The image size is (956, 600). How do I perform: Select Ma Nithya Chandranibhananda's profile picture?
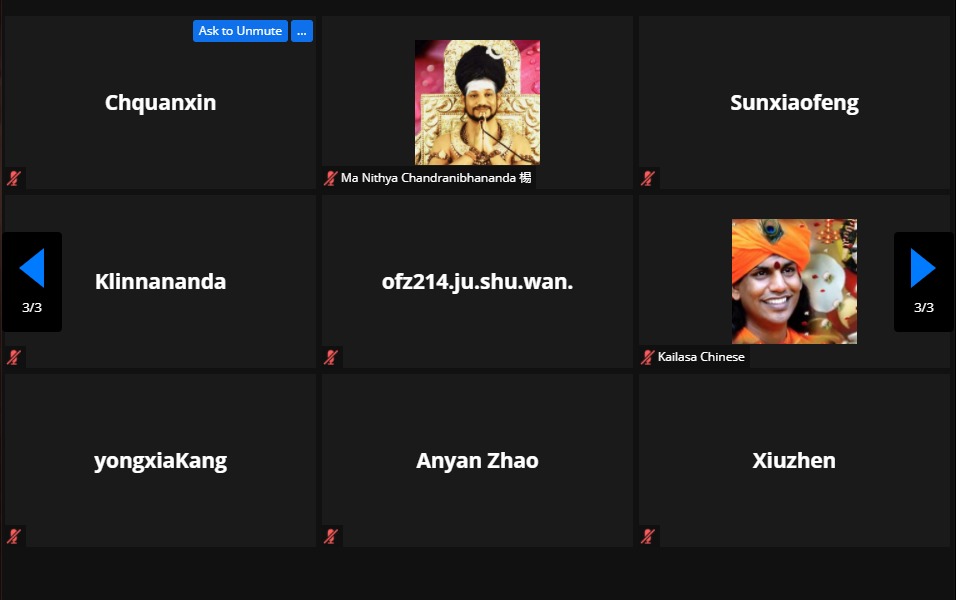point(477,102)
